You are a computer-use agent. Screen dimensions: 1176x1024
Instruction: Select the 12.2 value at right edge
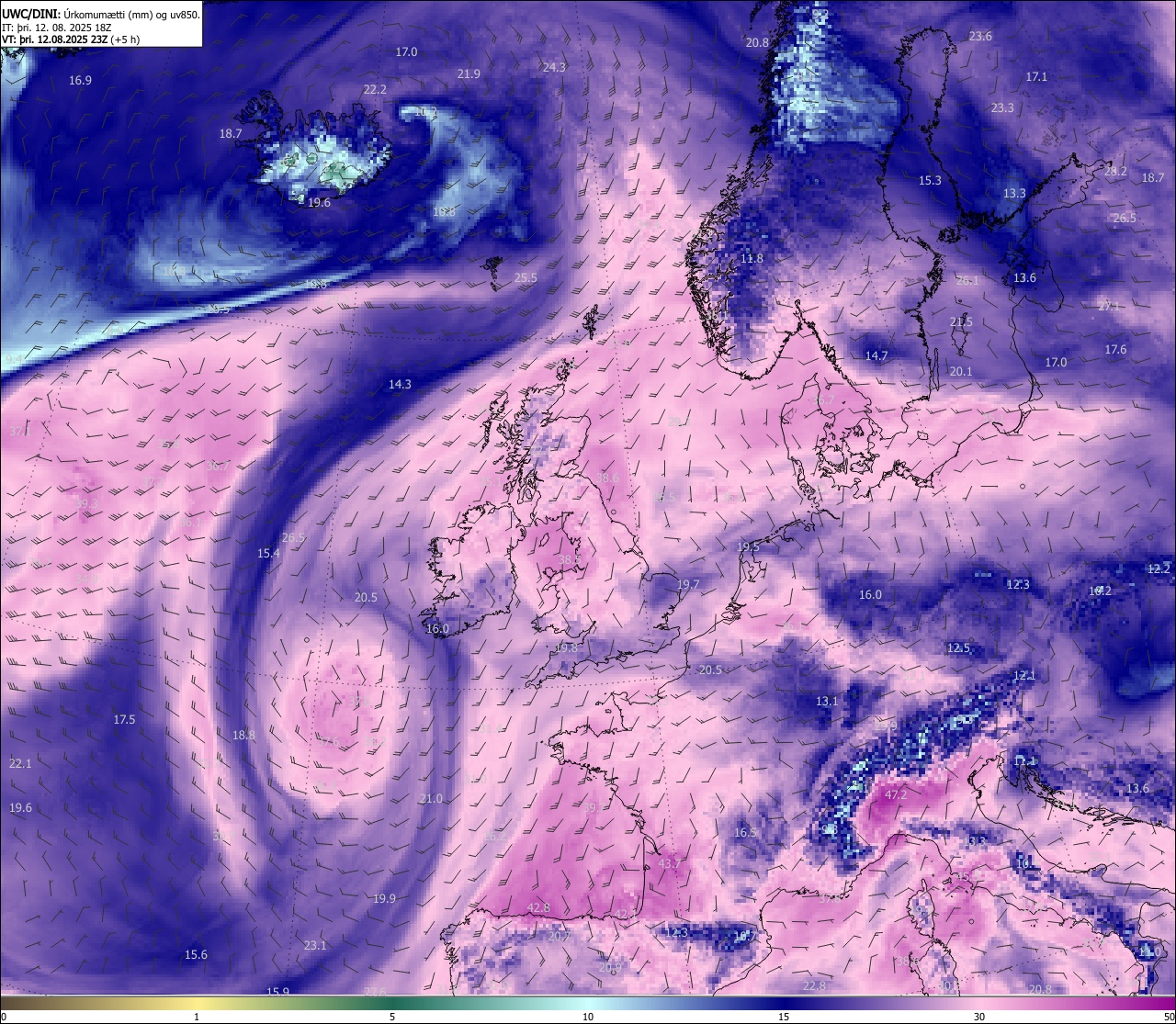tap(1159, 569)
